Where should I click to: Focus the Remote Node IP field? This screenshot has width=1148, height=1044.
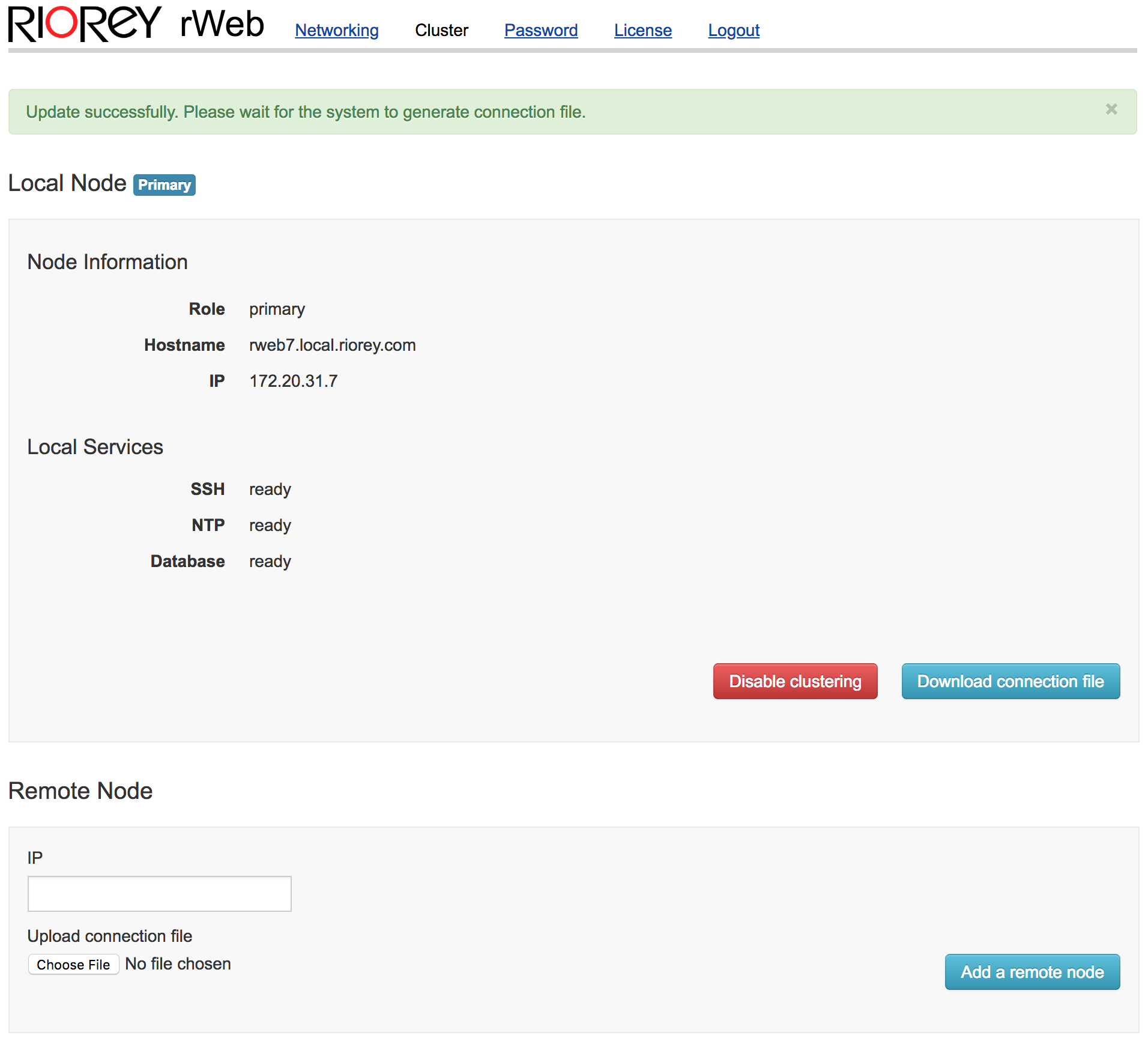(x=160, y=894)
